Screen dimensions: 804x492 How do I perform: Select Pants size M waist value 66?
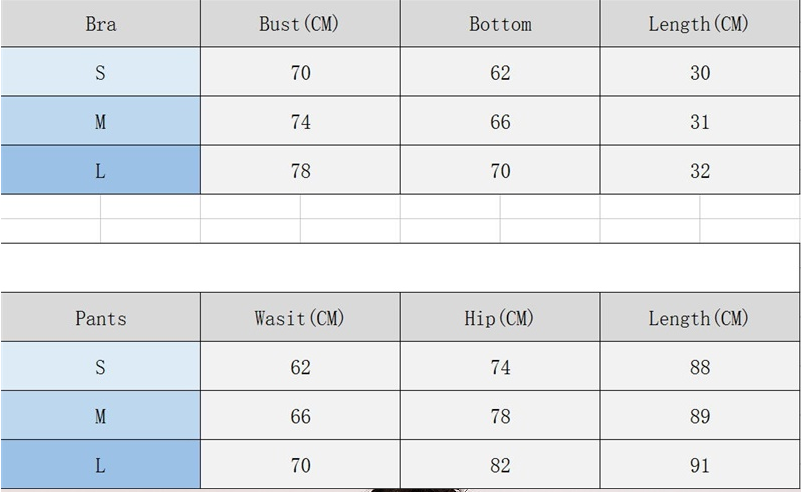point(300,416)
